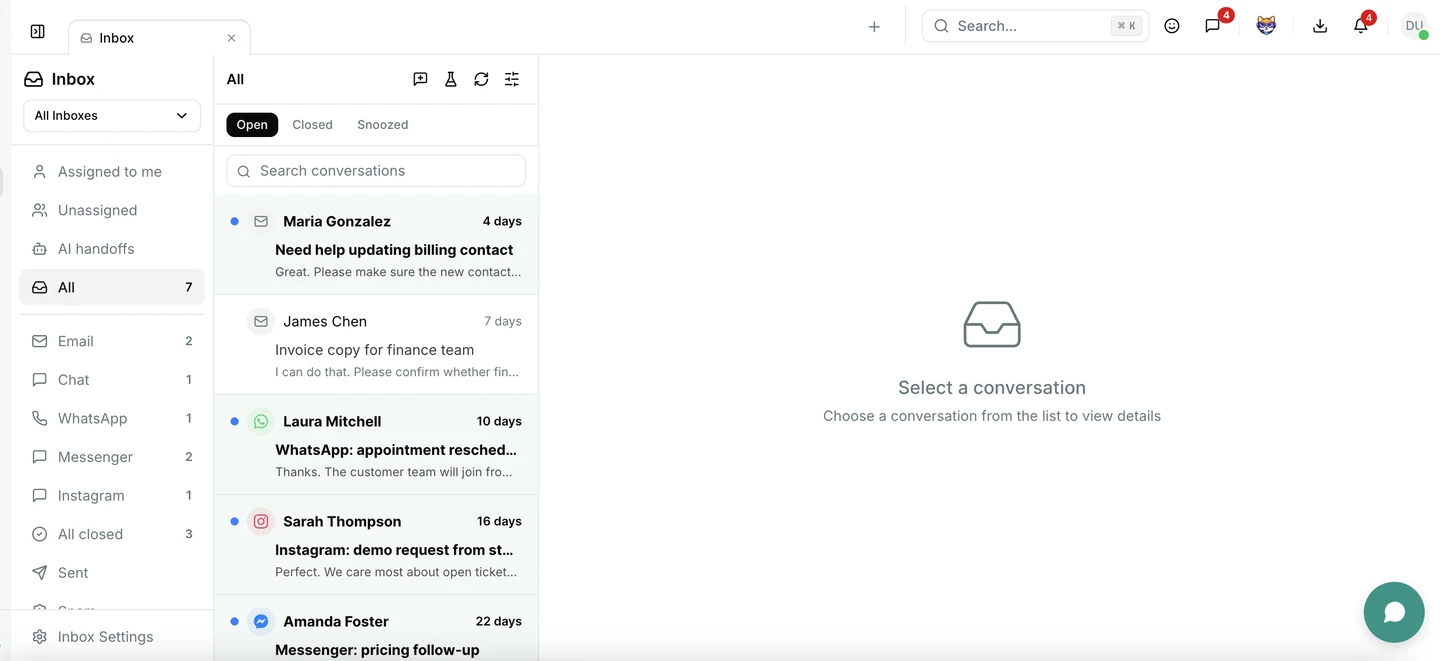Open Maria Gonzalez billing contact conversation
The image size is (1440, 661).
point(376,245)
